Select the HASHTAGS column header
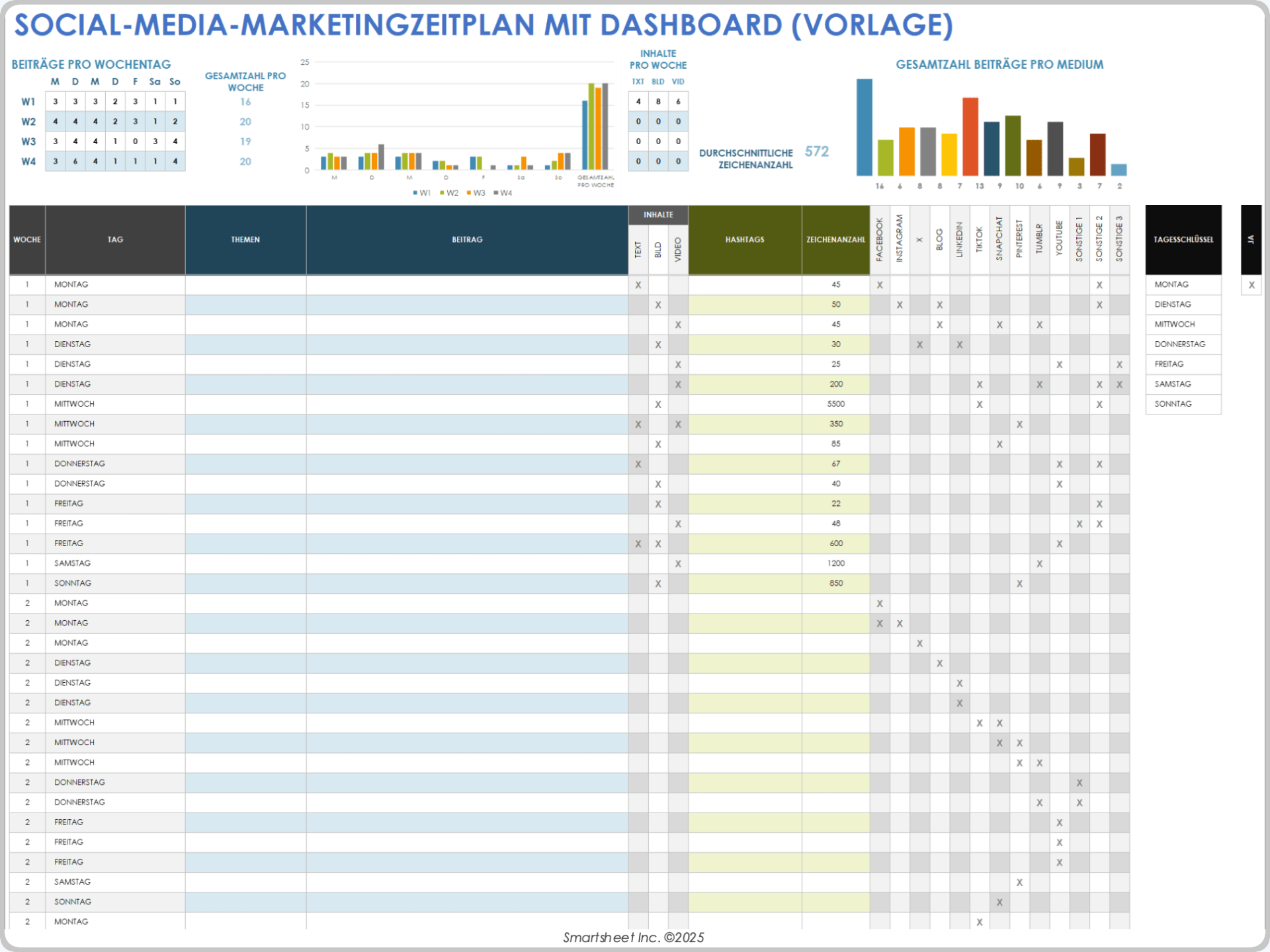The image size is (1270, 952). (x=745, y=239)
